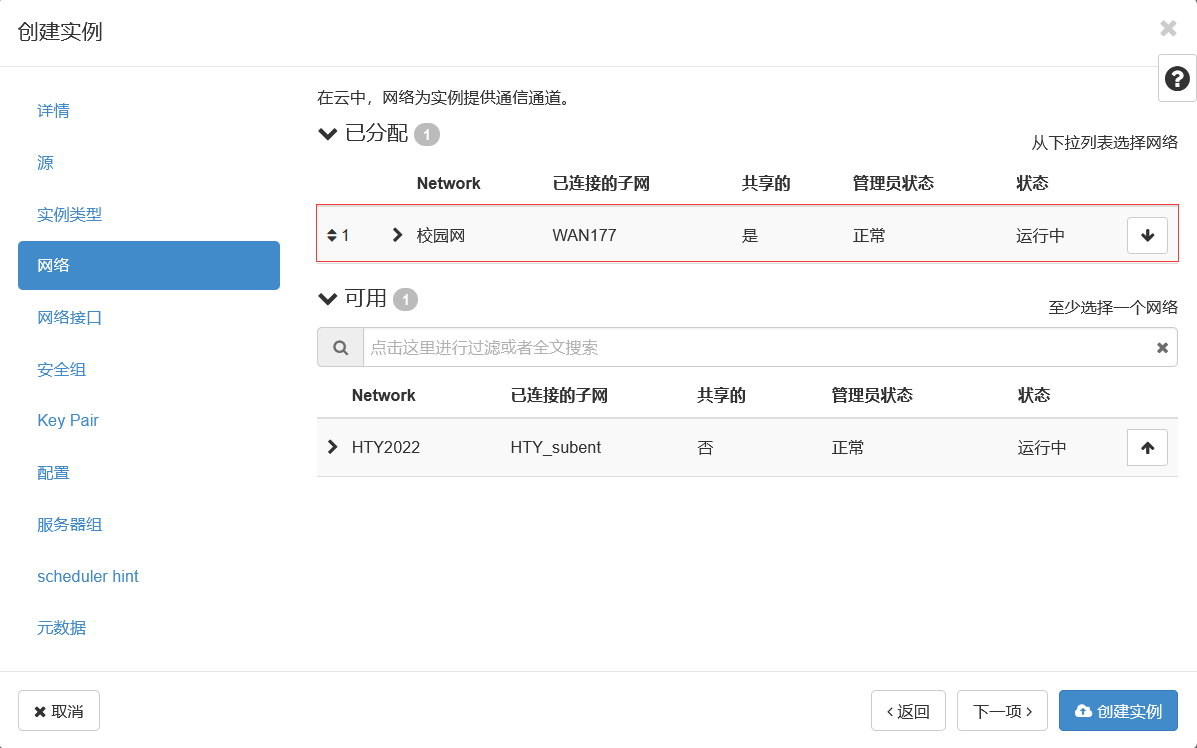Screen dimensions: 1197x748
Task: Click the 可用 count badge
Action: click(x=405, y=299)
